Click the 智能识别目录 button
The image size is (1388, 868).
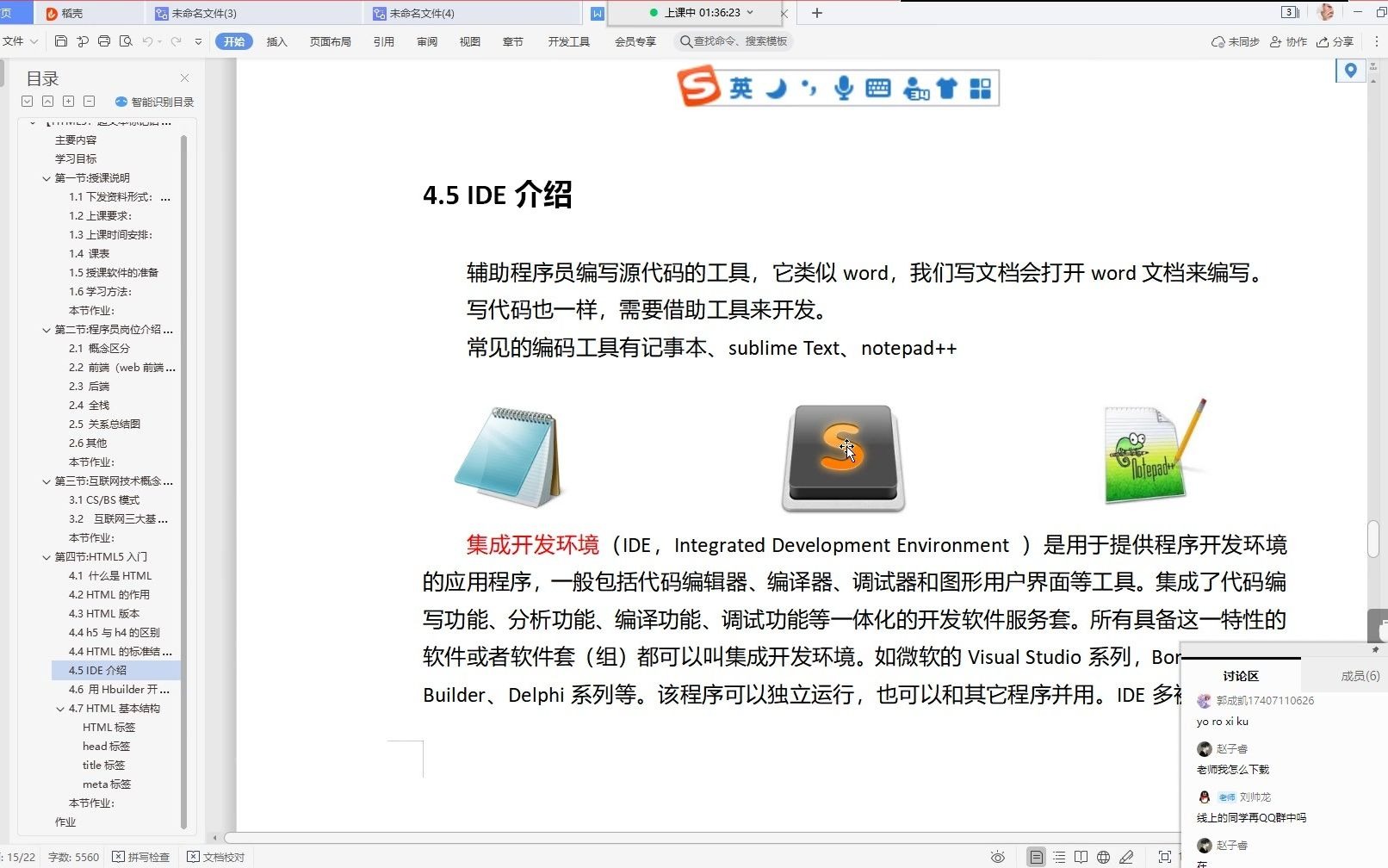tap(155, 102)
